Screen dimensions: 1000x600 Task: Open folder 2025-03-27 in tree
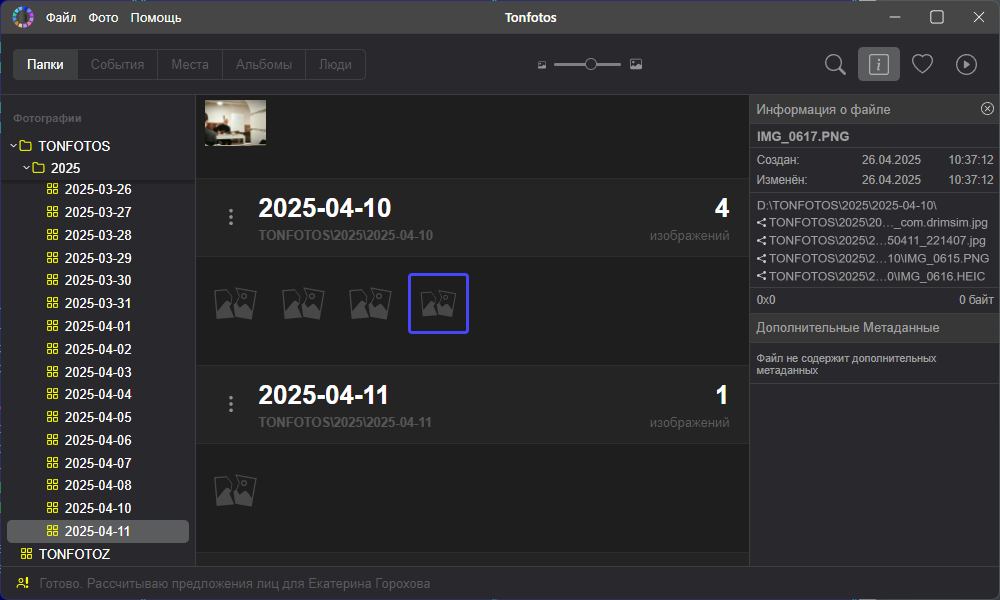(x=98, y=212)
